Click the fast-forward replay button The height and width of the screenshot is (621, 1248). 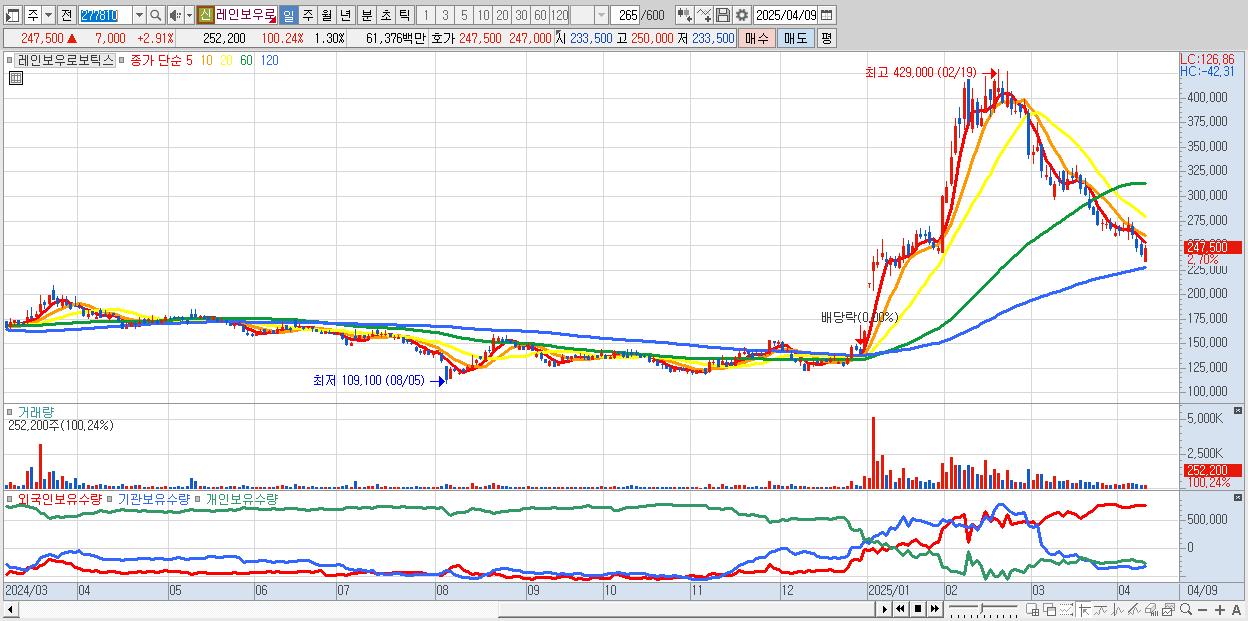(x=934, y=609)
